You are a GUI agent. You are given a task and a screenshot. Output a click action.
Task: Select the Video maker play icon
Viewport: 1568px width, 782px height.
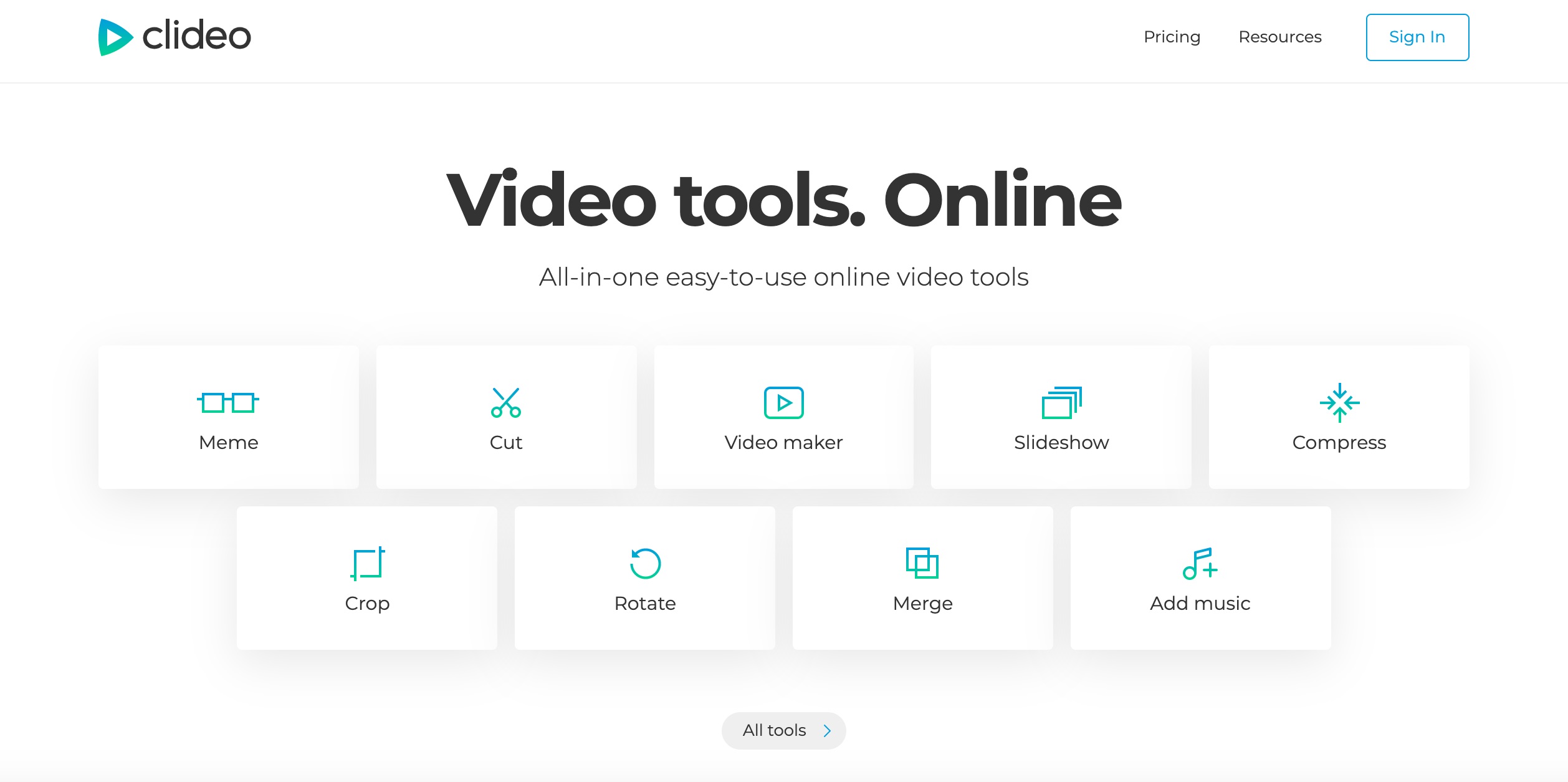784,403
